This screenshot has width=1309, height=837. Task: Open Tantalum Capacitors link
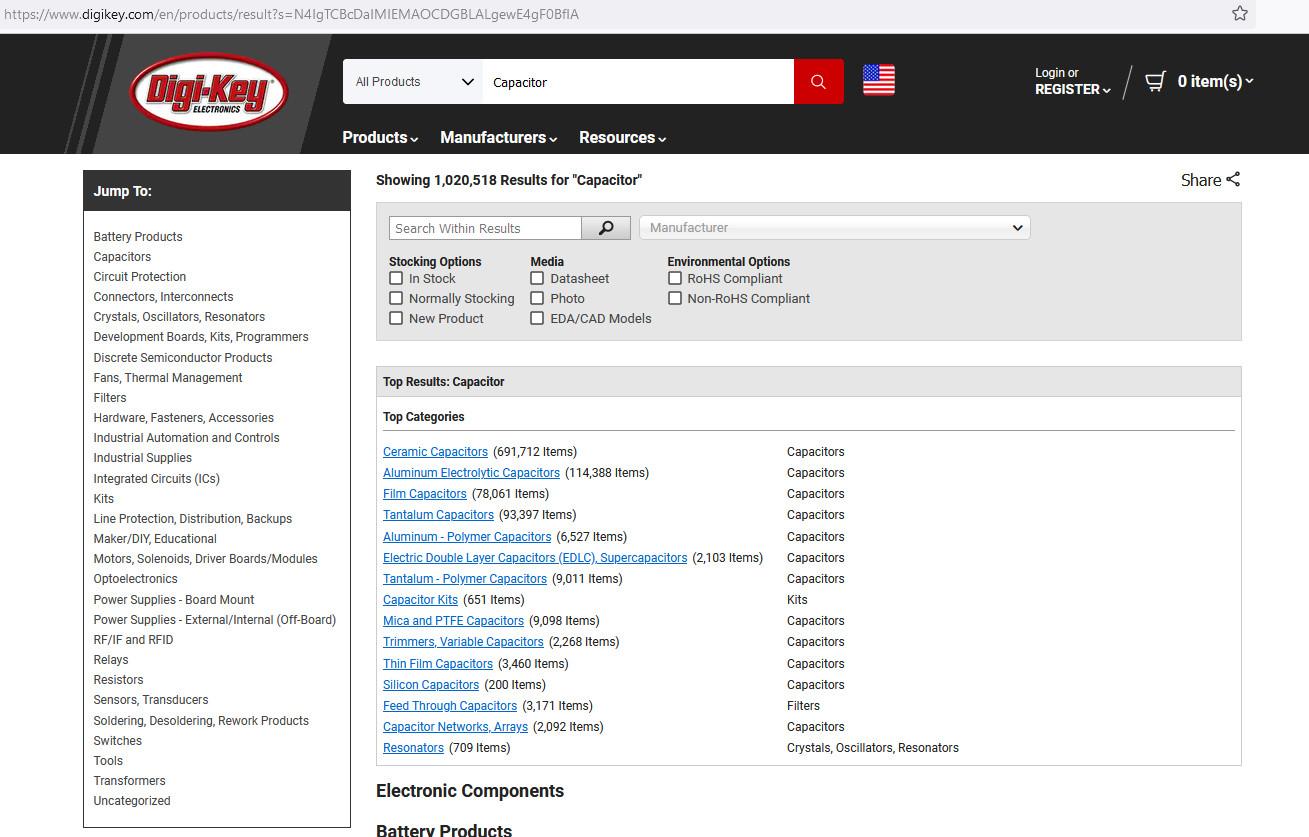coord(438,515)
